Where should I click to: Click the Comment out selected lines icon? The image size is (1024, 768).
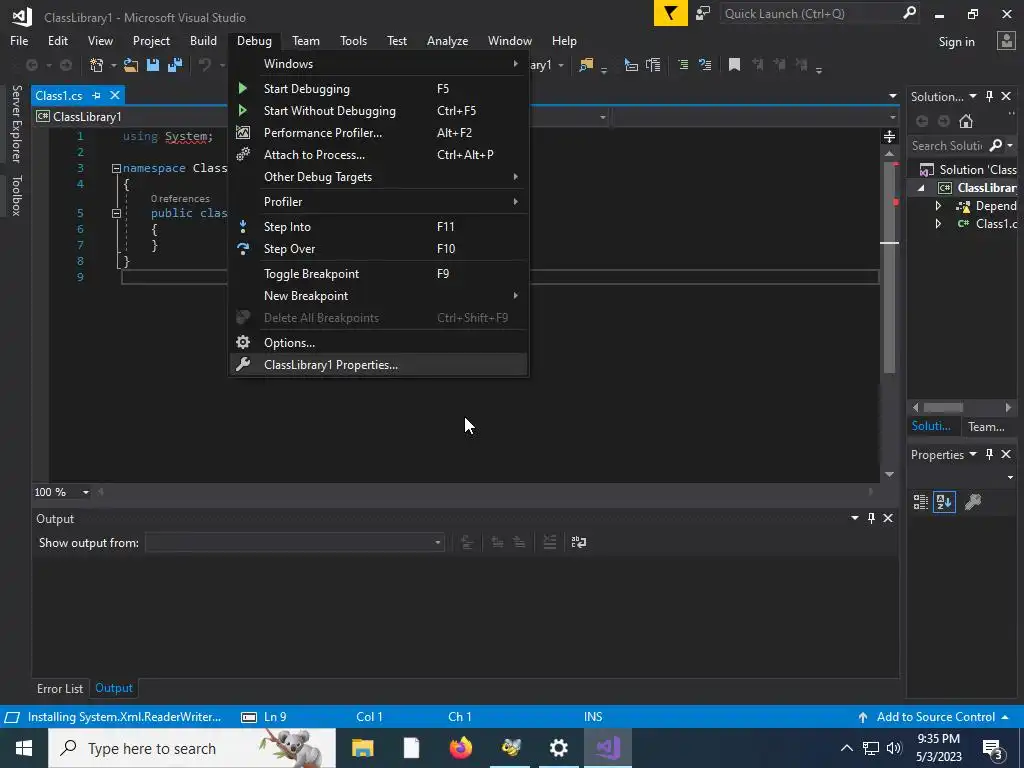683,65
